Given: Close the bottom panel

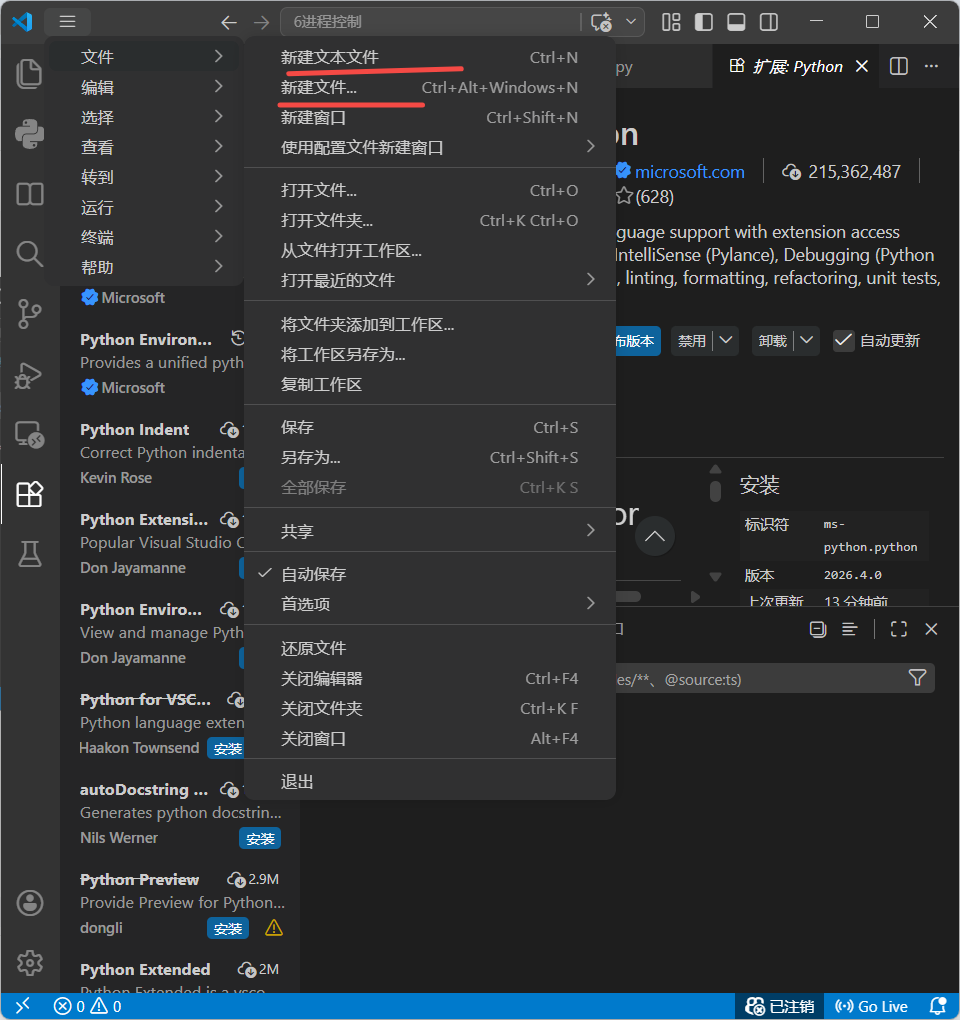Looking at the screenshot, I should (931, 629).
